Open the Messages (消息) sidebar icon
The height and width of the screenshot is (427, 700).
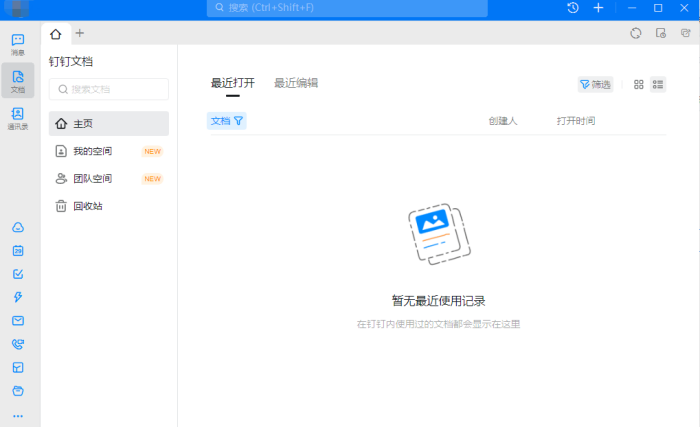tap(18, 45)
